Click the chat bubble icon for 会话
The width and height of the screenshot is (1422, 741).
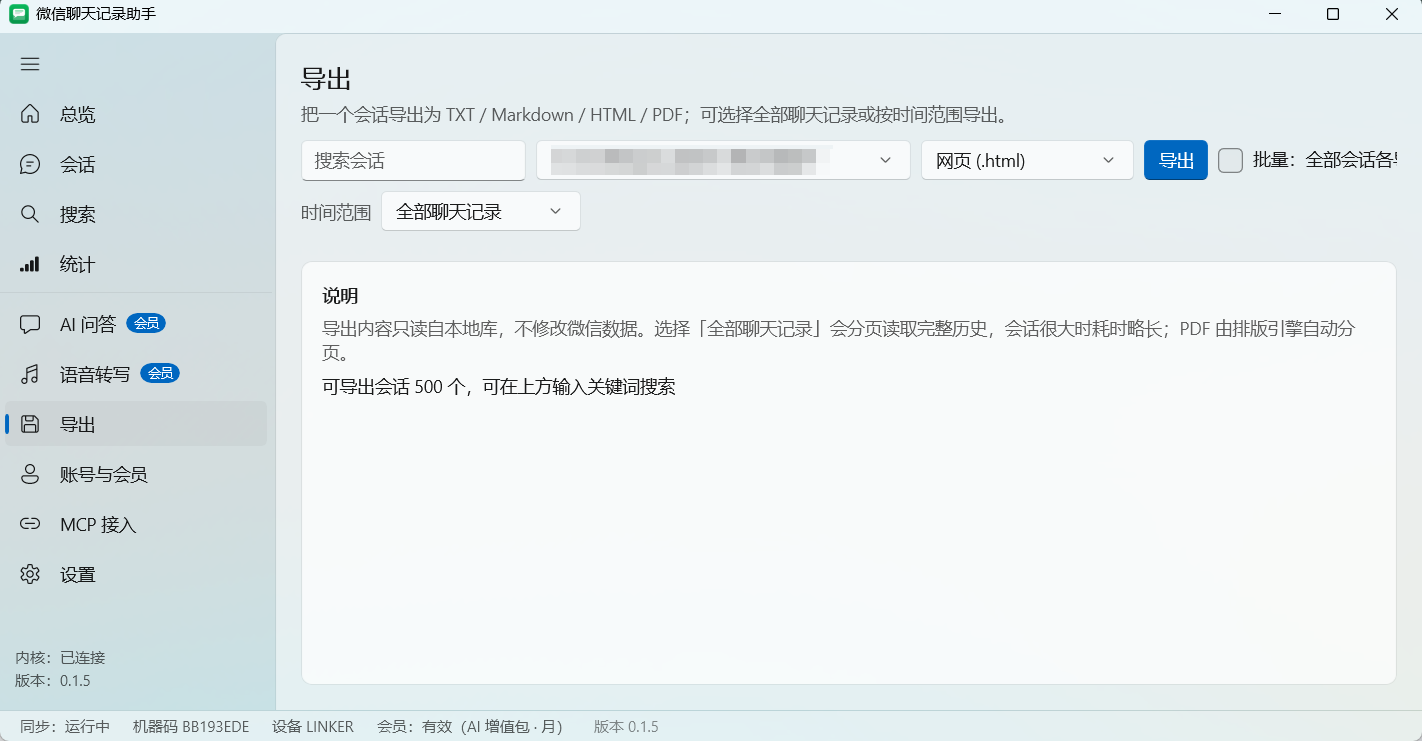click(30, 164)
